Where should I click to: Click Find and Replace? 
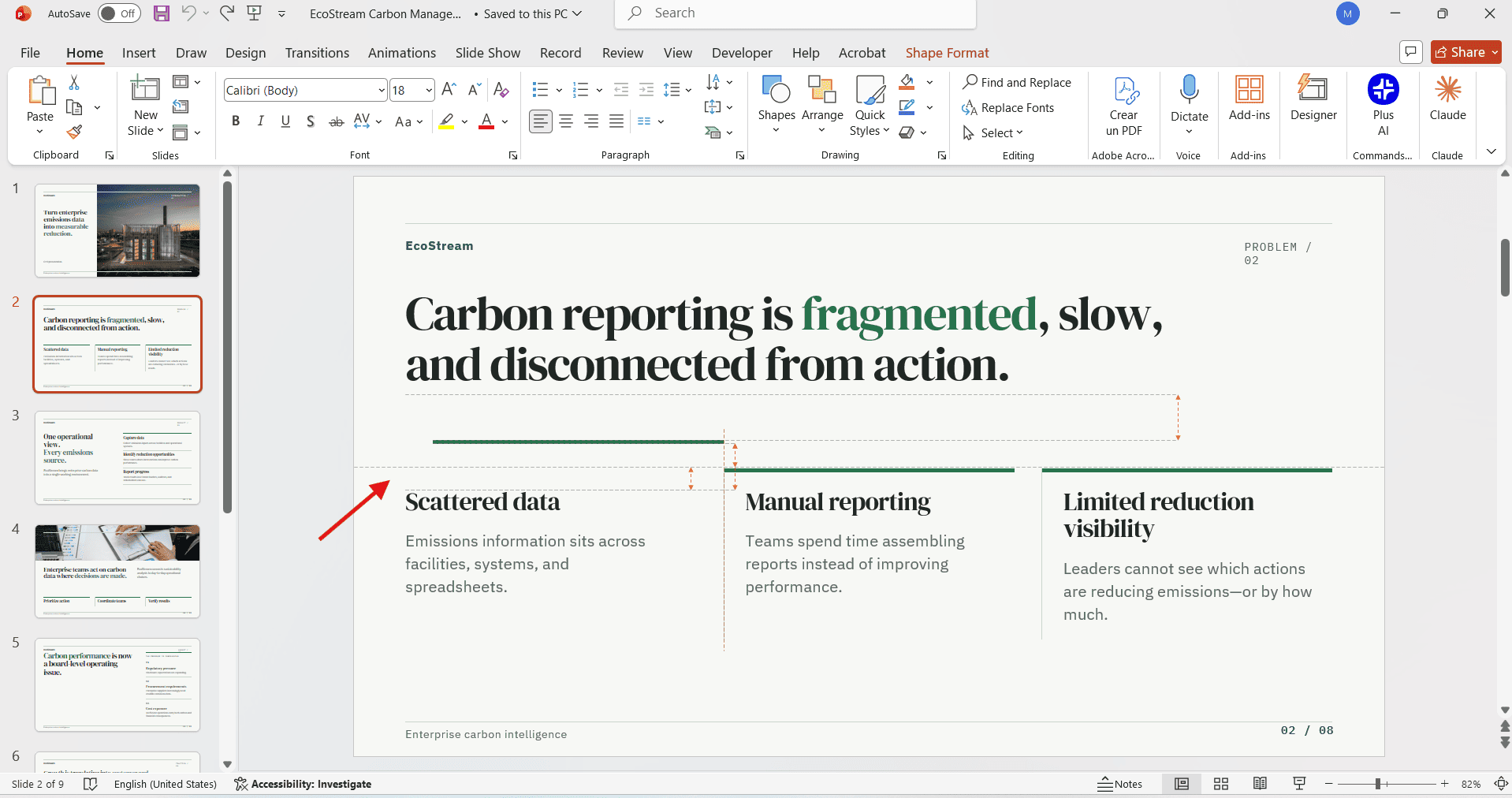(1017, 82)
